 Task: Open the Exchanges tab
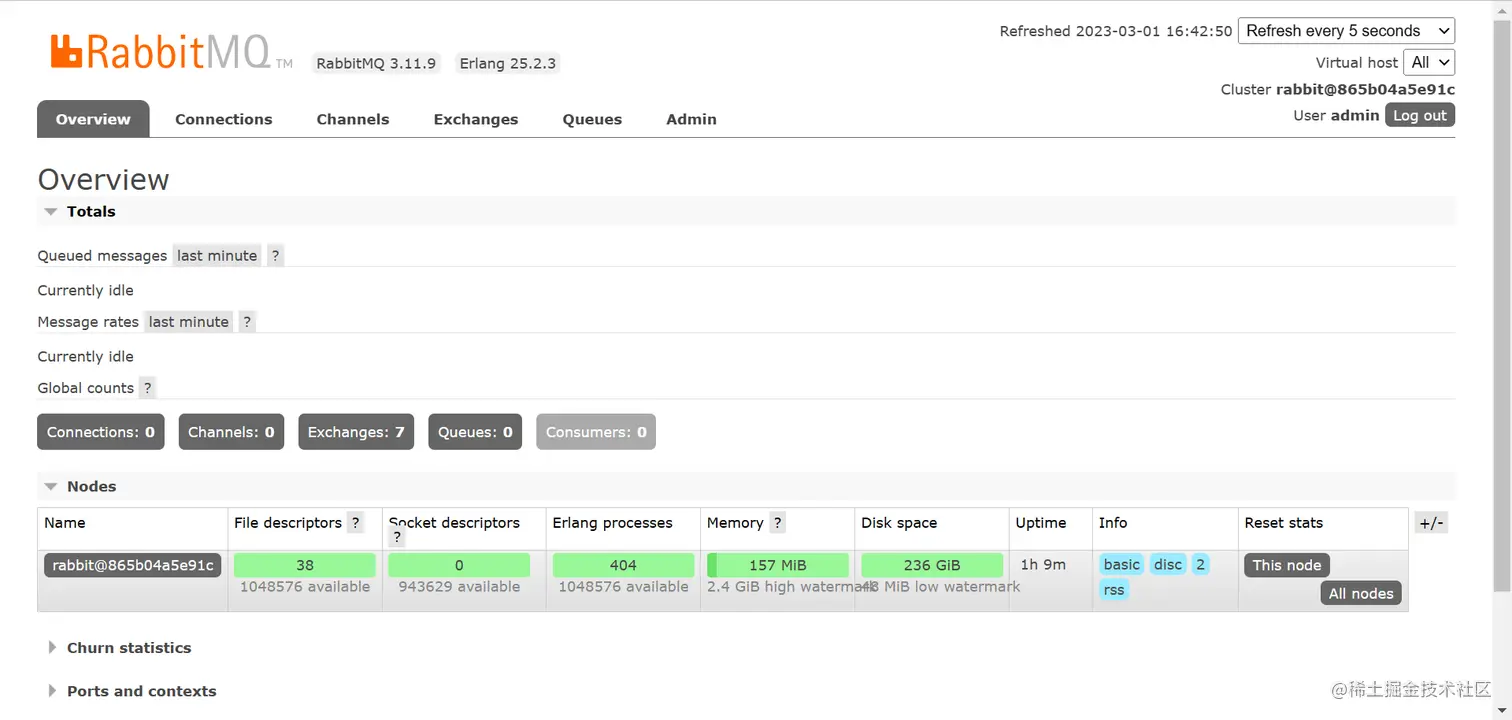[x=476, y=119]
